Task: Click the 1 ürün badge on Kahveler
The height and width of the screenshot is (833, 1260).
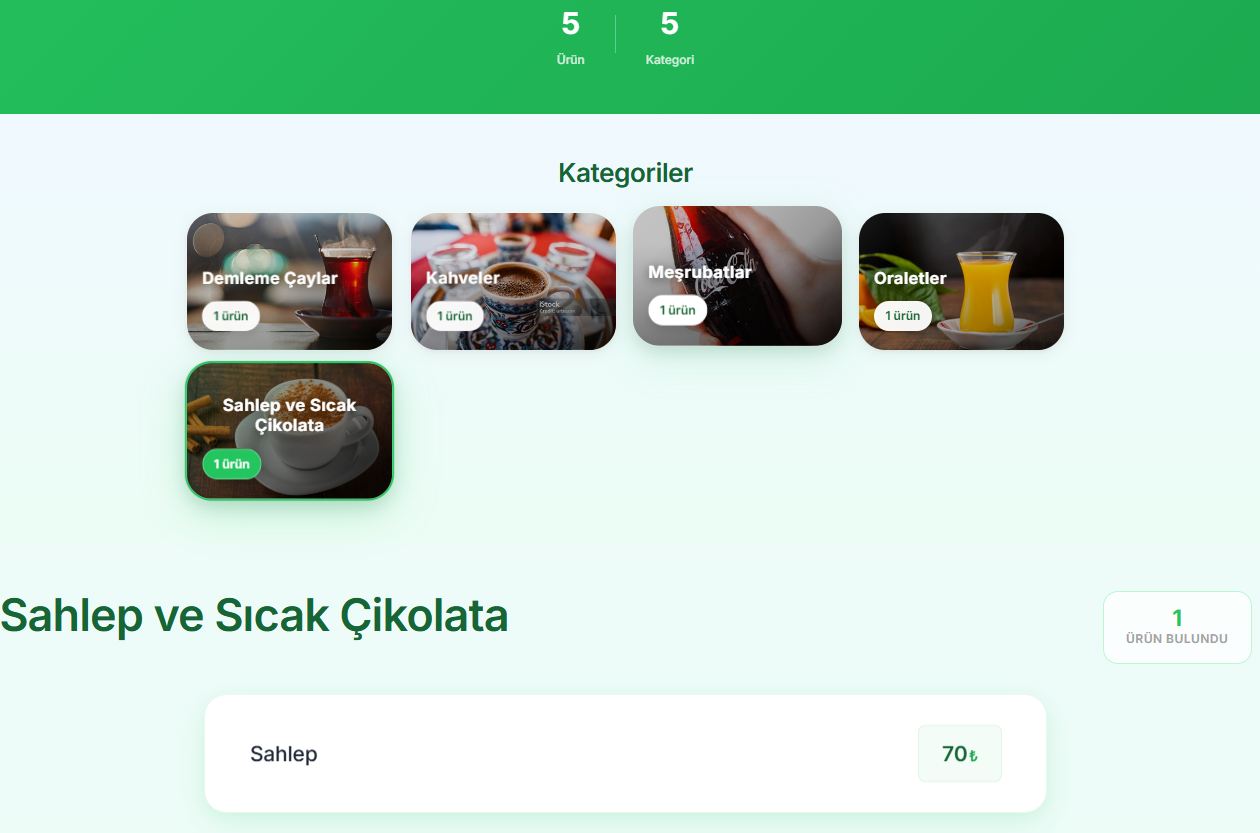Action: 455,316
